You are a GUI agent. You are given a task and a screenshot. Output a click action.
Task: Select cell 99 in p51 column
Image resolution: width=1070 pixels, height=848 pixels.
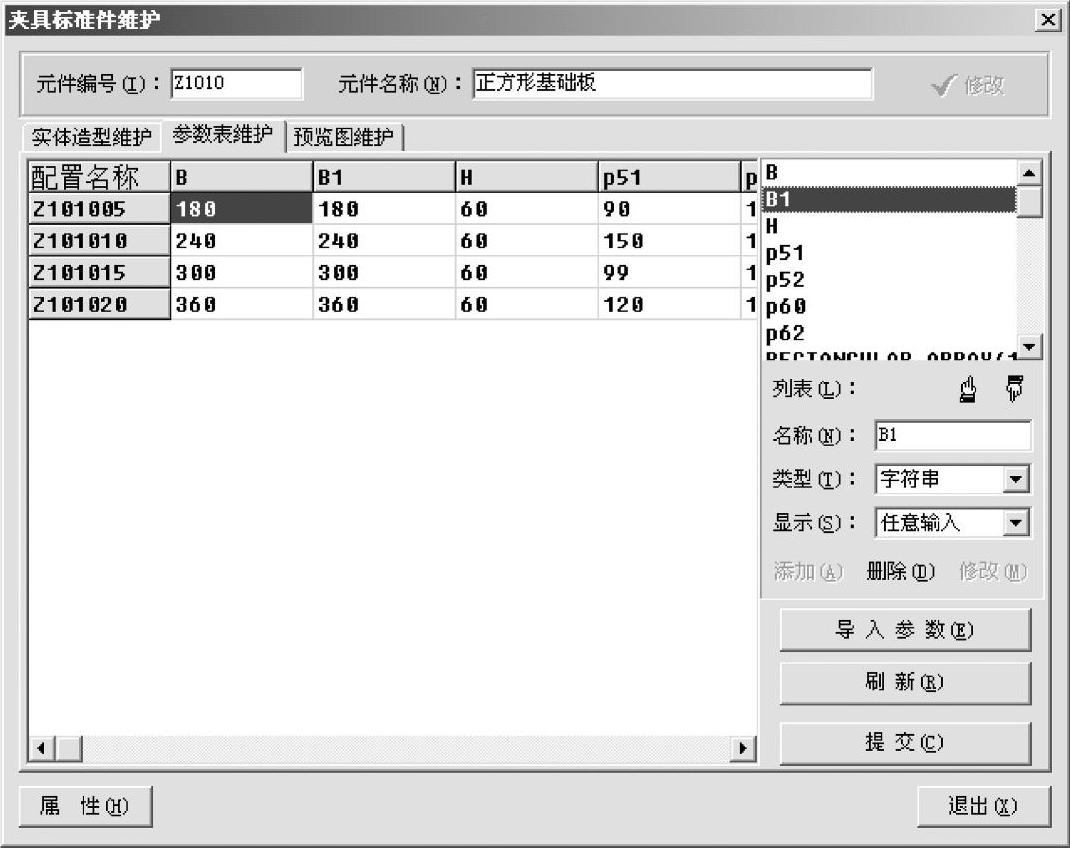669,272
